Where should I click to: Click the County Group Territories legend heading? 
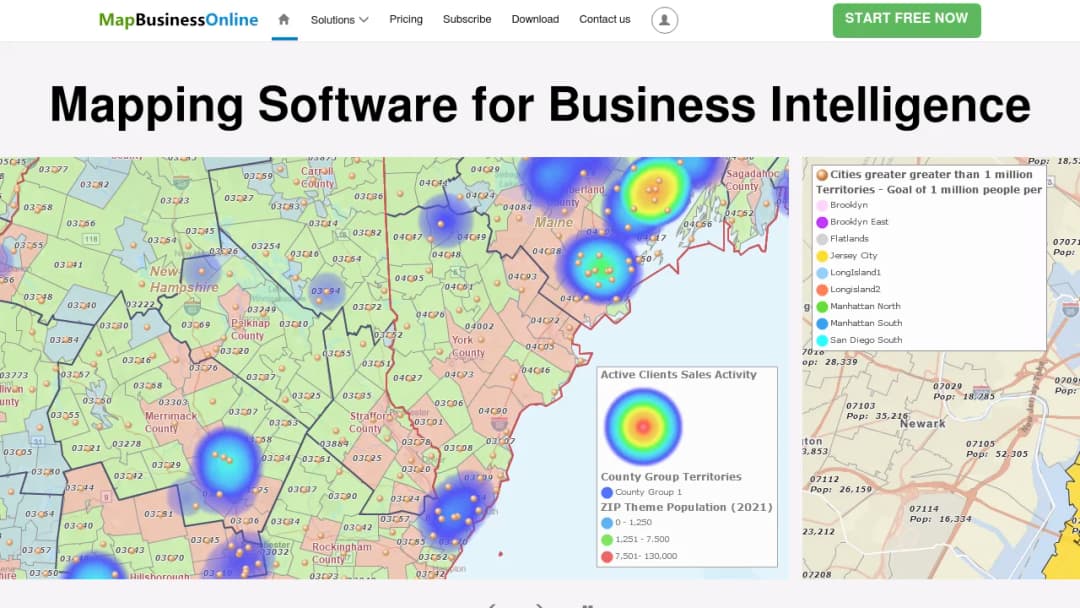pyautogui.click(x=671, y=476)
